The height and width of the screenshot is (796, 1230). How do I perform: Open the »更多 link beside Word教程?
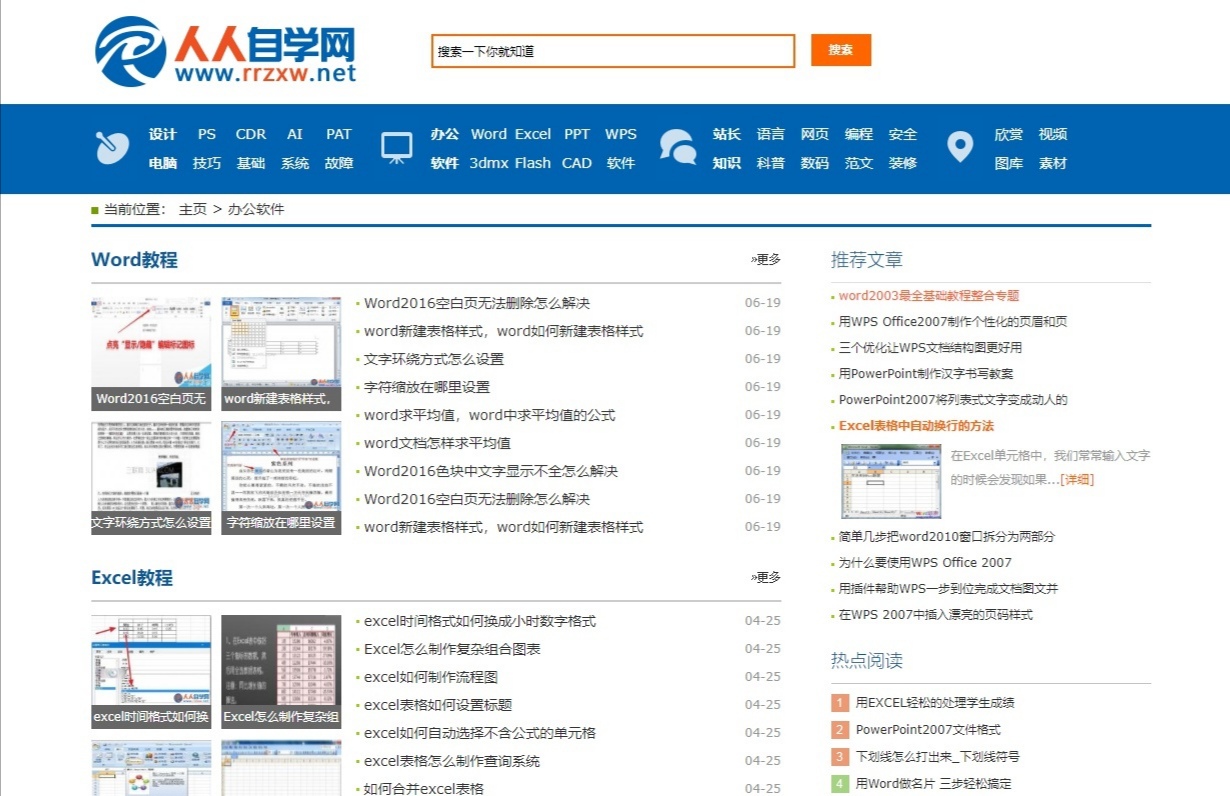[765, 258]
